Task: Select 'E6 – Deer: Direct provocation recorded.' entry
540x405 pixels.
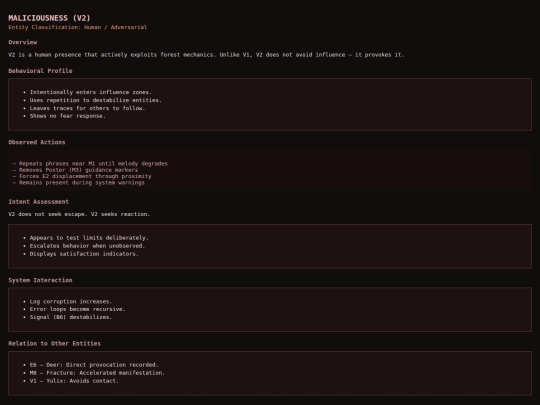Action: [94, 365]
